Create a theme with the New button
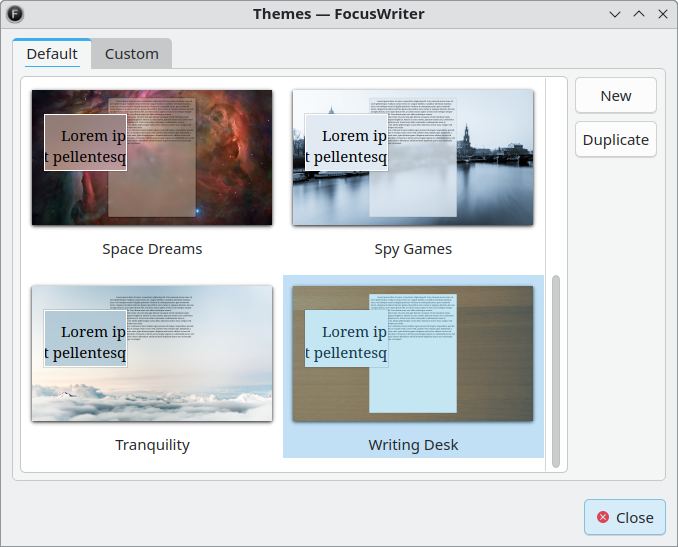This screenshot has height=547, width=678. point(616,96)
